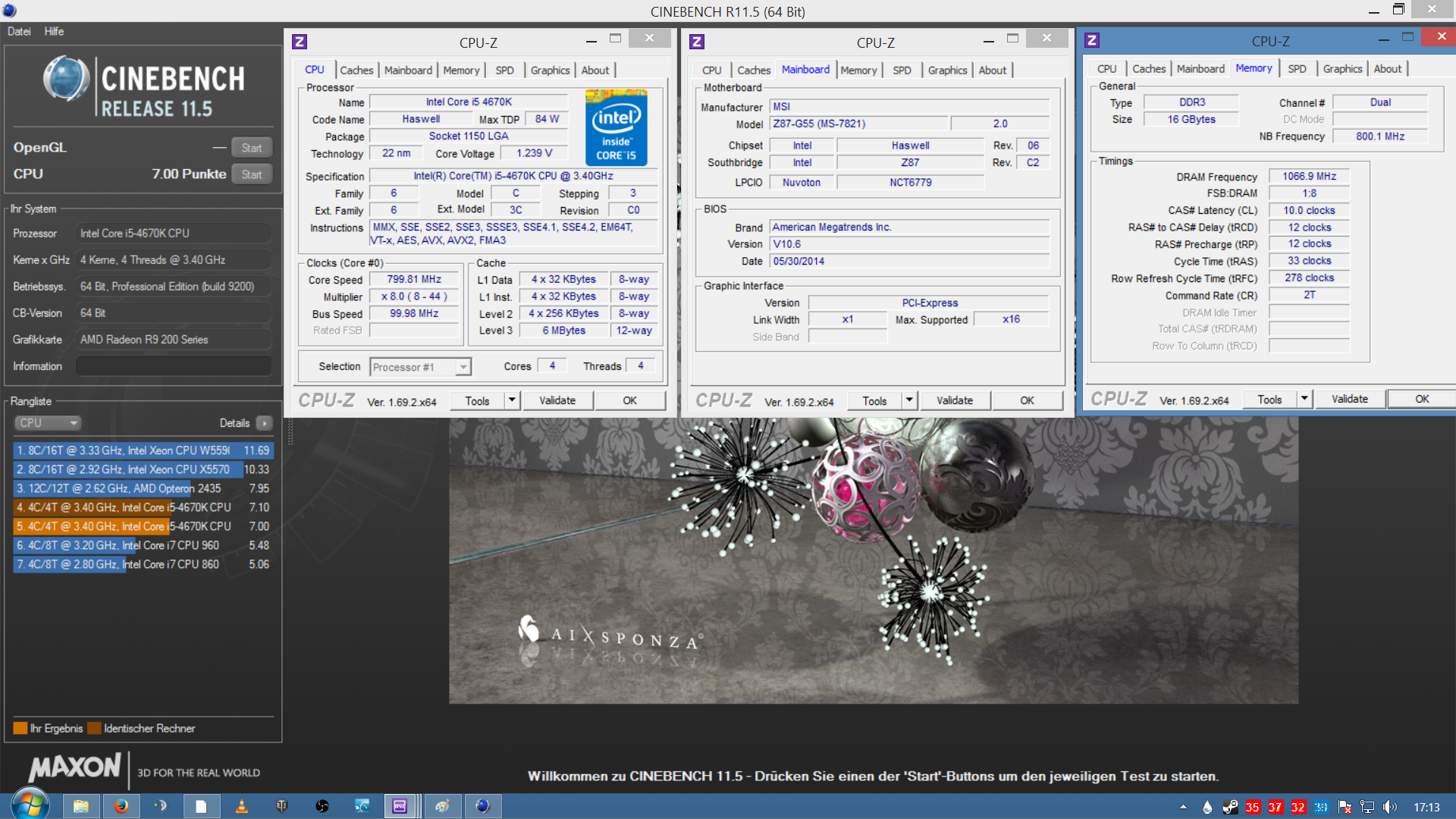Click Tools button in first CPU-Z window
This screenshot has width=1456, height=819.
pyautogui.click(x=477, y=400)
